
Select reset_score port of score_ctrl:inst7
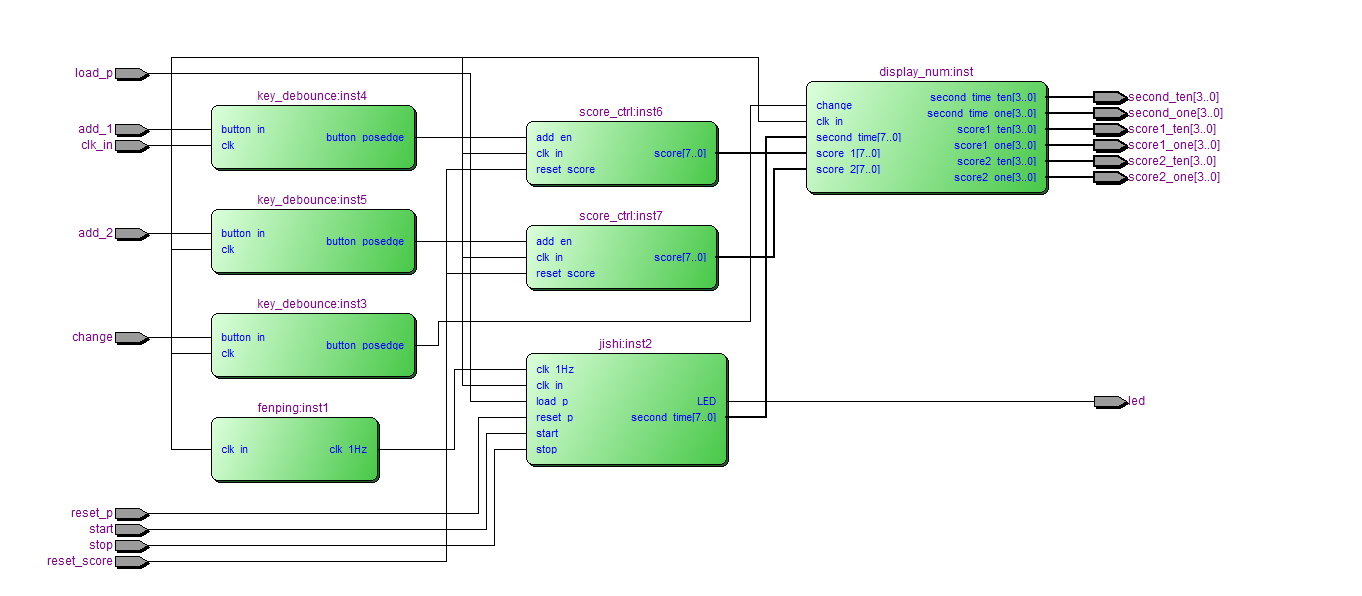click(565, 274)
